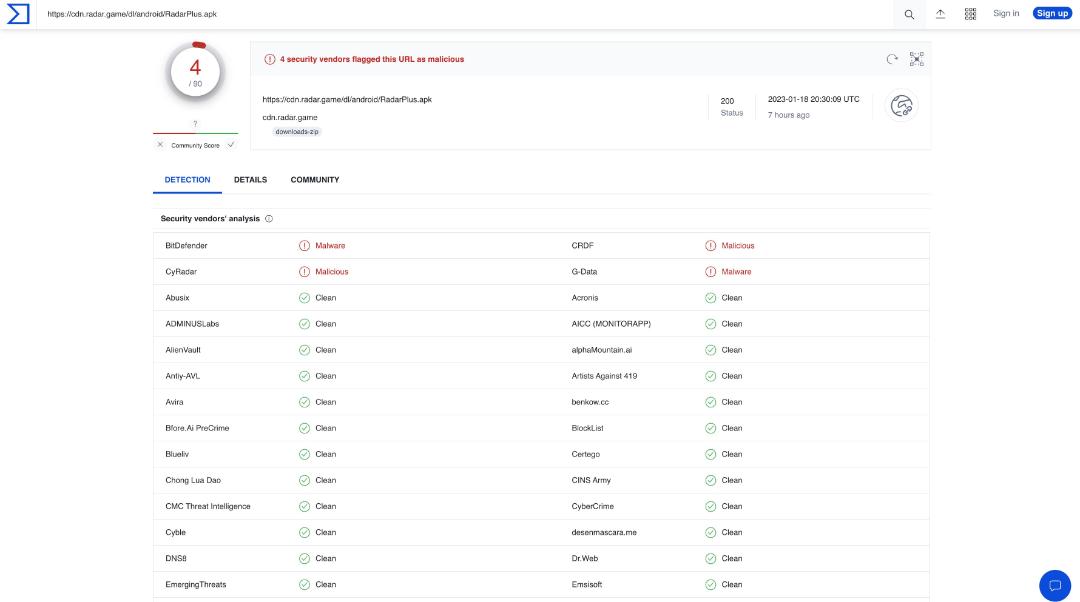Click the Community Score bar

pyautogui.click(x=196, y=133)
